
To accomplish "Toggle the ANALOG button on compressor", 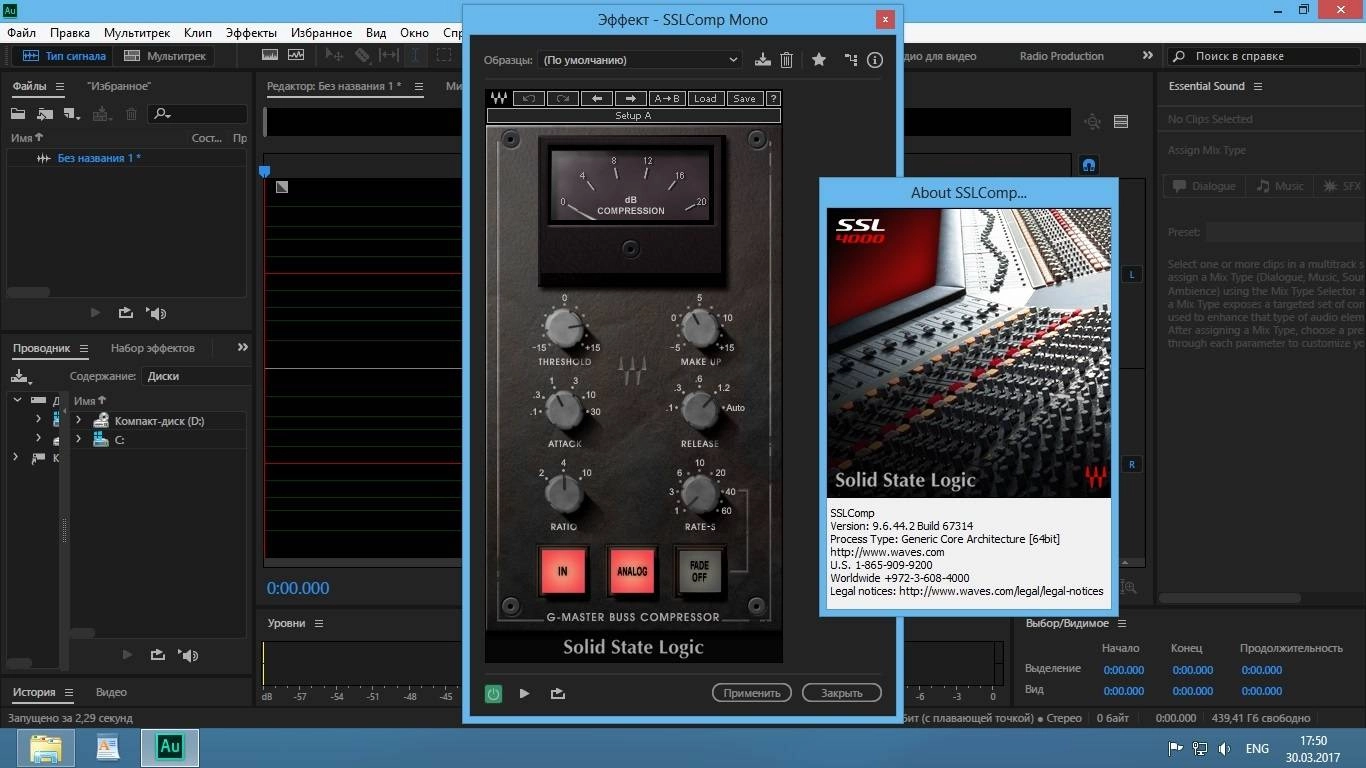I will click(632, 571).
